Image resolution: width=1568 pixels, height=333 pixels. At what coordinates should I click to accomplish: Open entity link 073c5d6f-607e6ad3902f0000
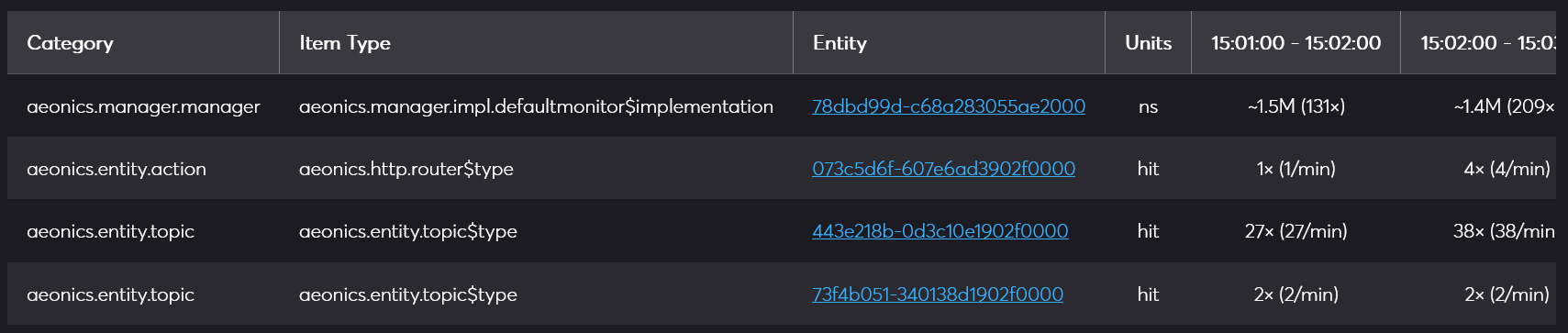pos(943,169)
